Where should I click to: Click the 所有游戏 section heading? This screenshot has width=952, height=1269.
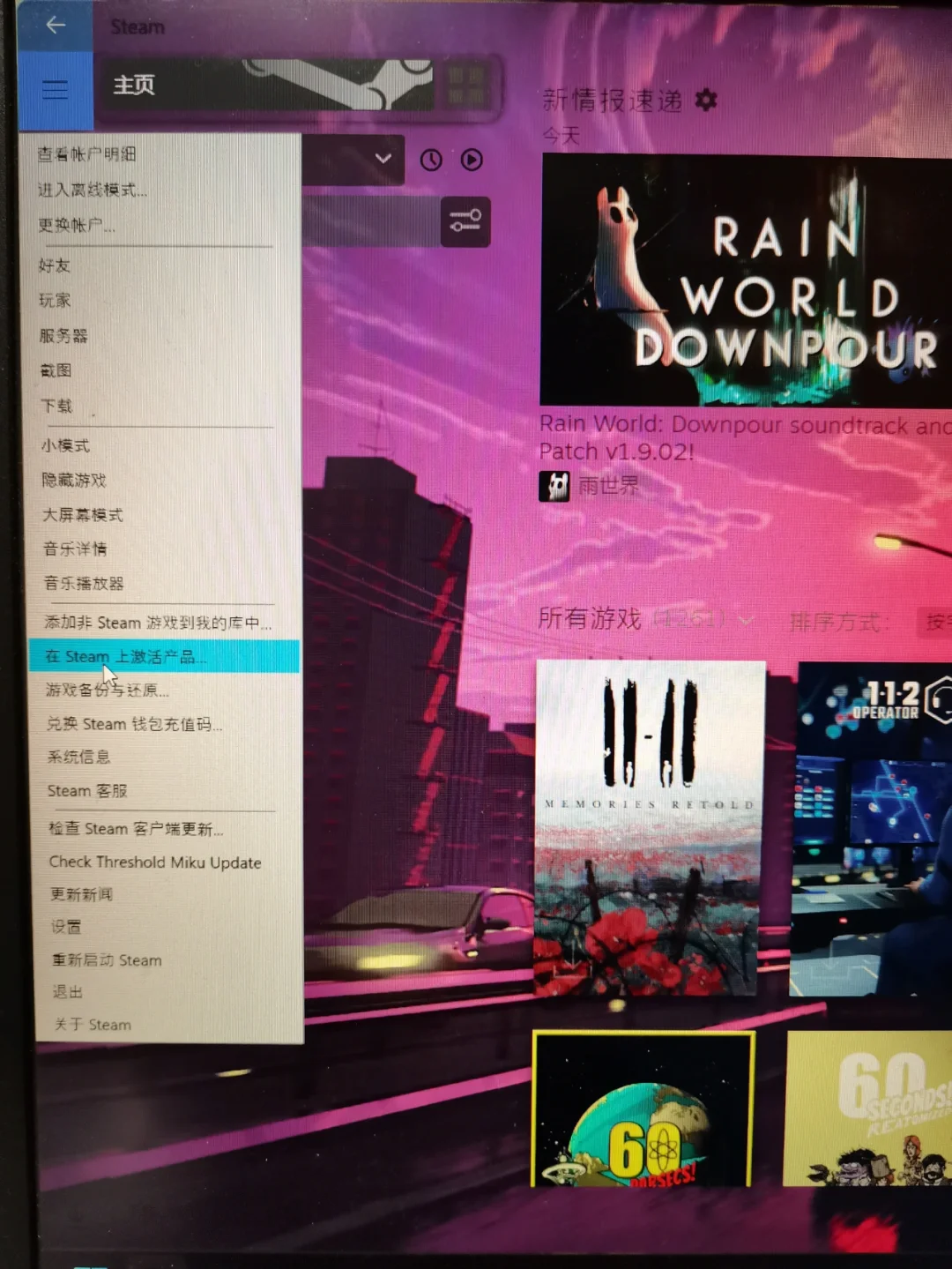(590, 619)
